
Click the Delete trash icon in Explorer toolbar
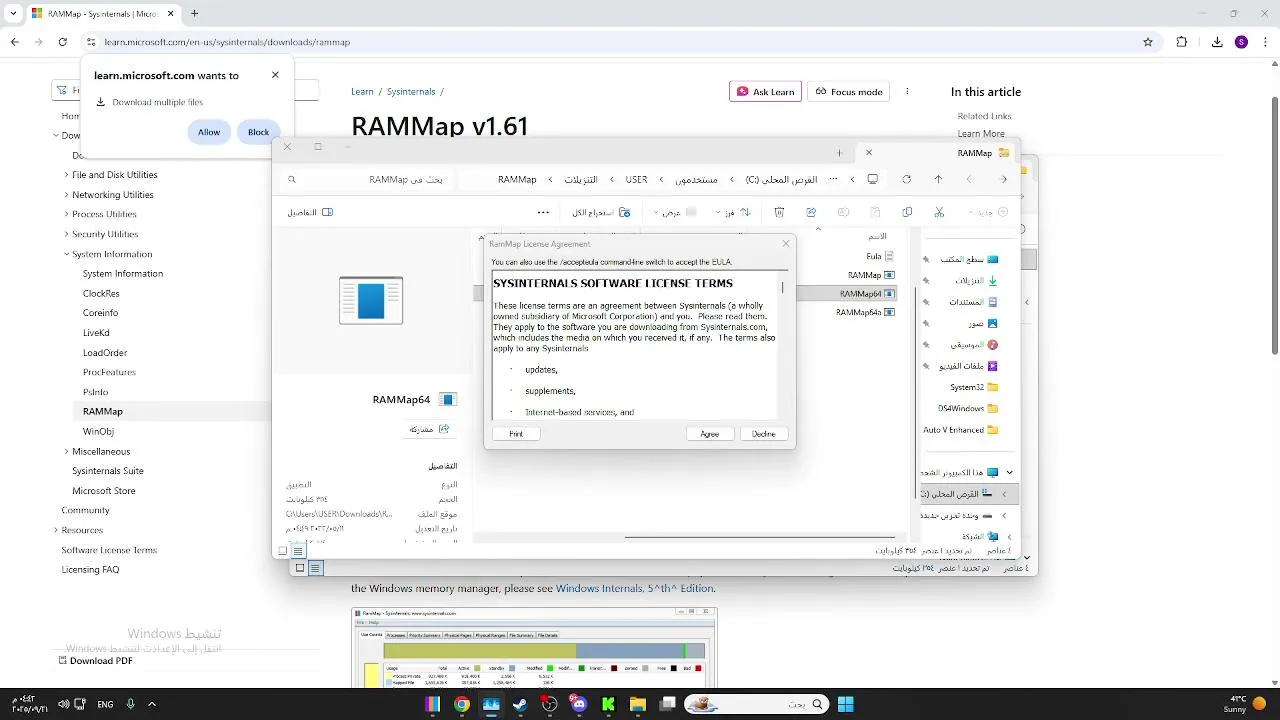[779, 212]
